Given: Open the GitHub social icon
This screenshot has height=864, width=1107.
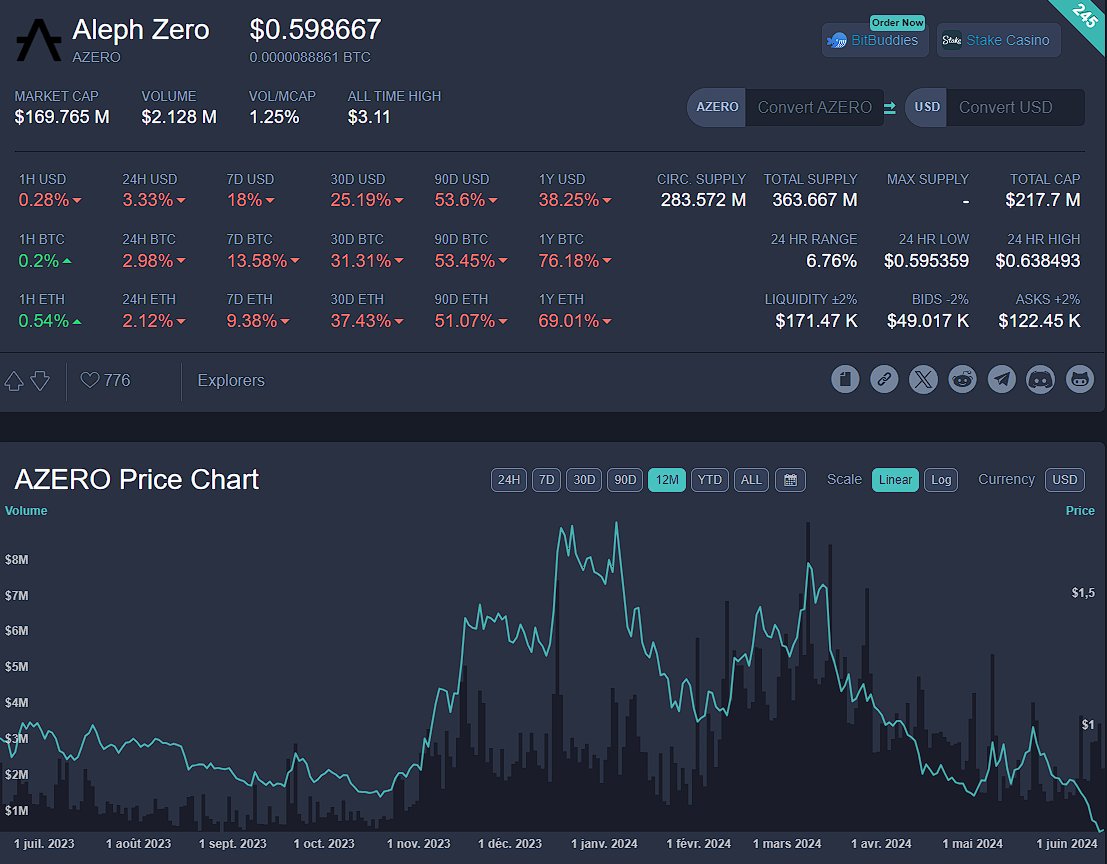Looking at the screenshot, I should tap(1079, 379).
